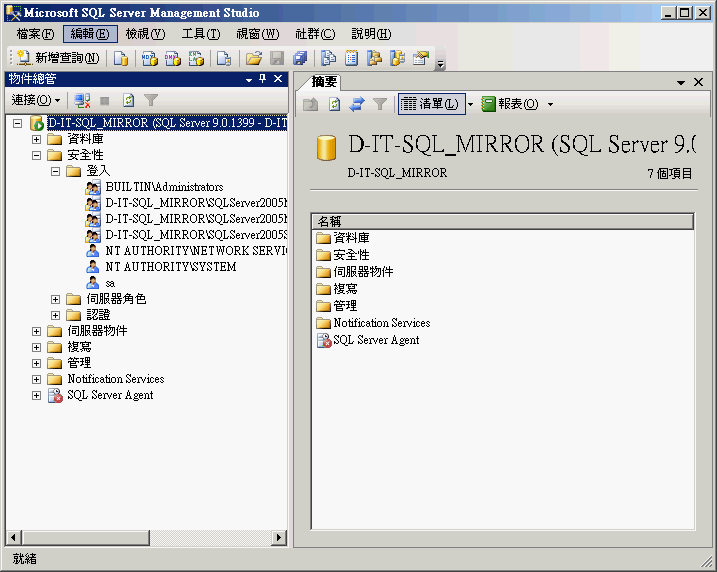
Task: Refresh the Summary pane
Action: pyautogui.click(x=335, y=104)
